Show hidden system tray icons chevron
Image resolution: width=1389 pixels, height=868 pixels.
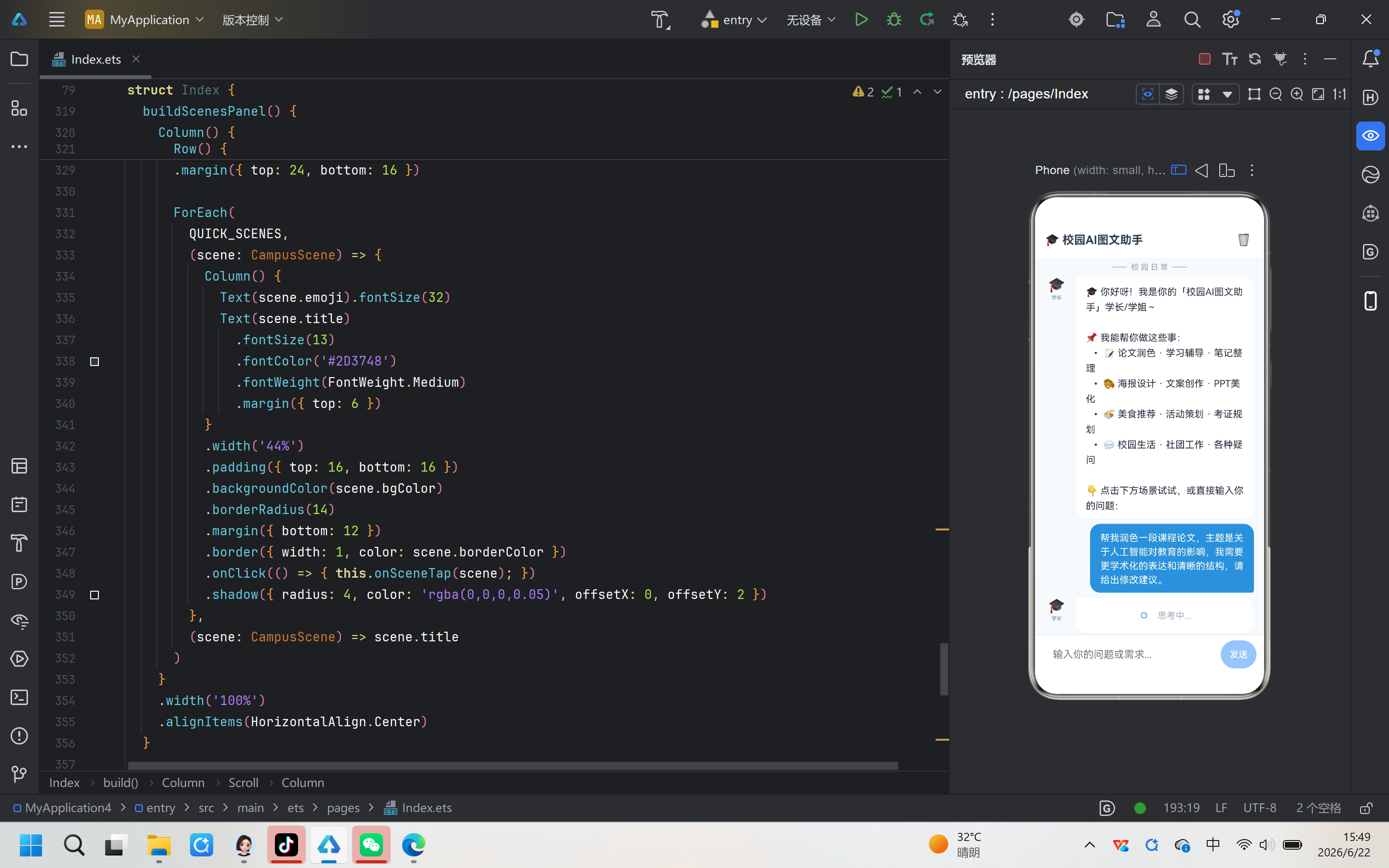1089,844
